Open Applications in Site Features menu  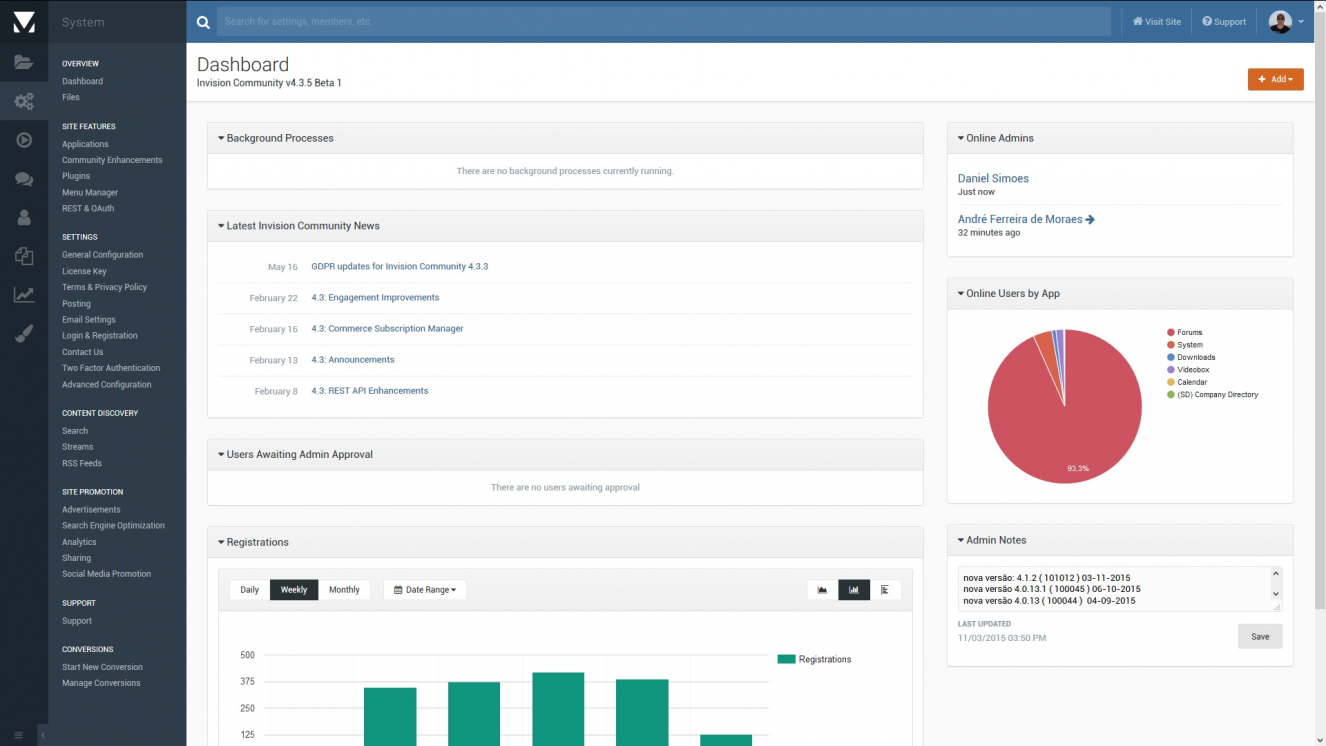85,144
